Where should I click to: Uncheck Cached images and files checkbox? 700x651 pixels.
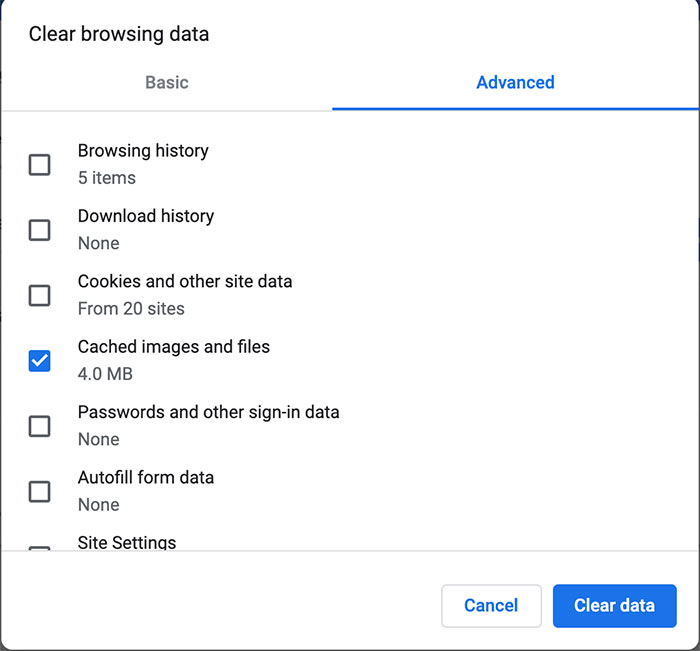click(39, 361)
